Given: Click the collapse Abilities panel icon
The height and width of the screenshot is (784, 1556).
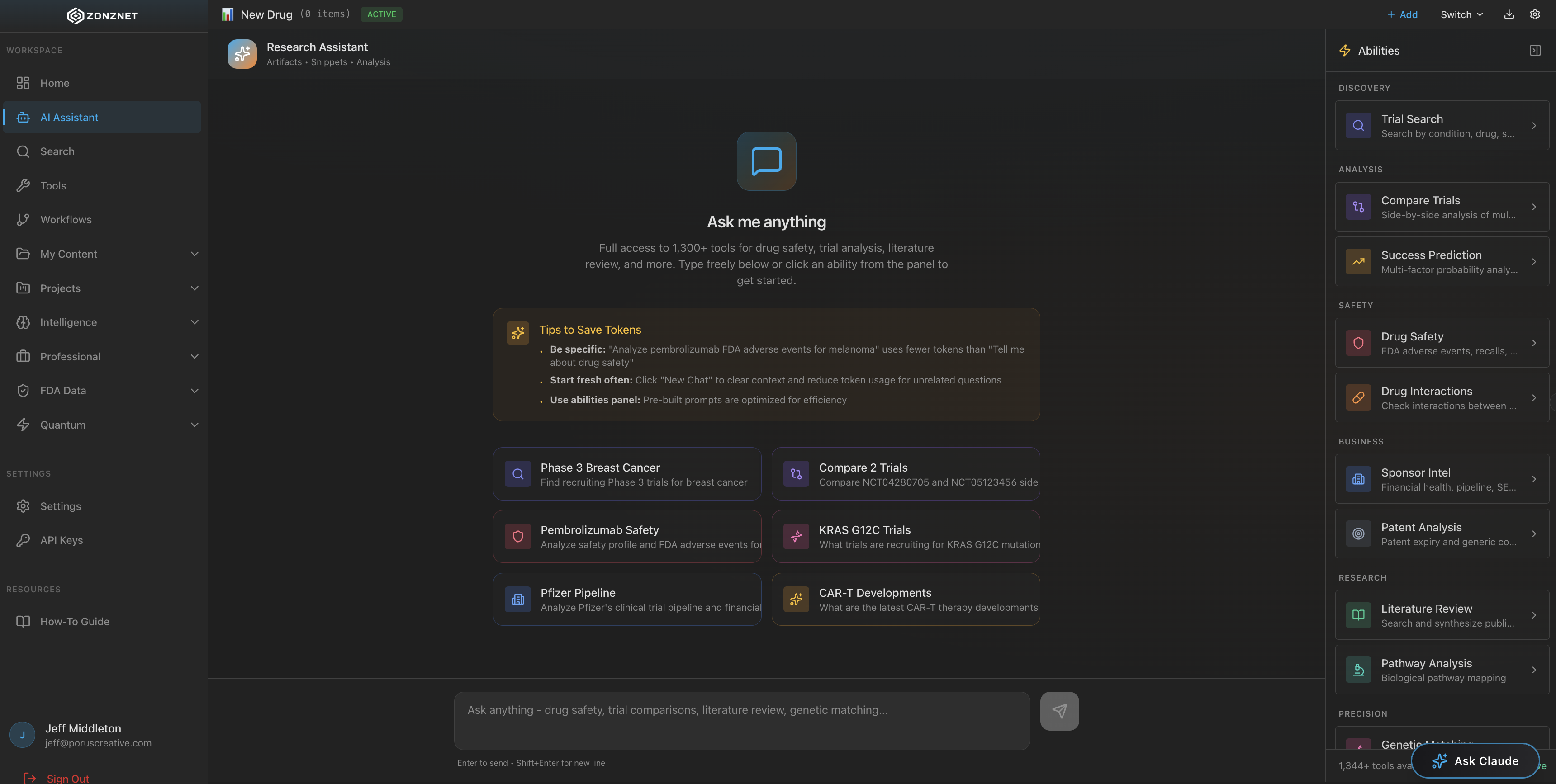Looking at the screenshot, I should click(1535, 50).
